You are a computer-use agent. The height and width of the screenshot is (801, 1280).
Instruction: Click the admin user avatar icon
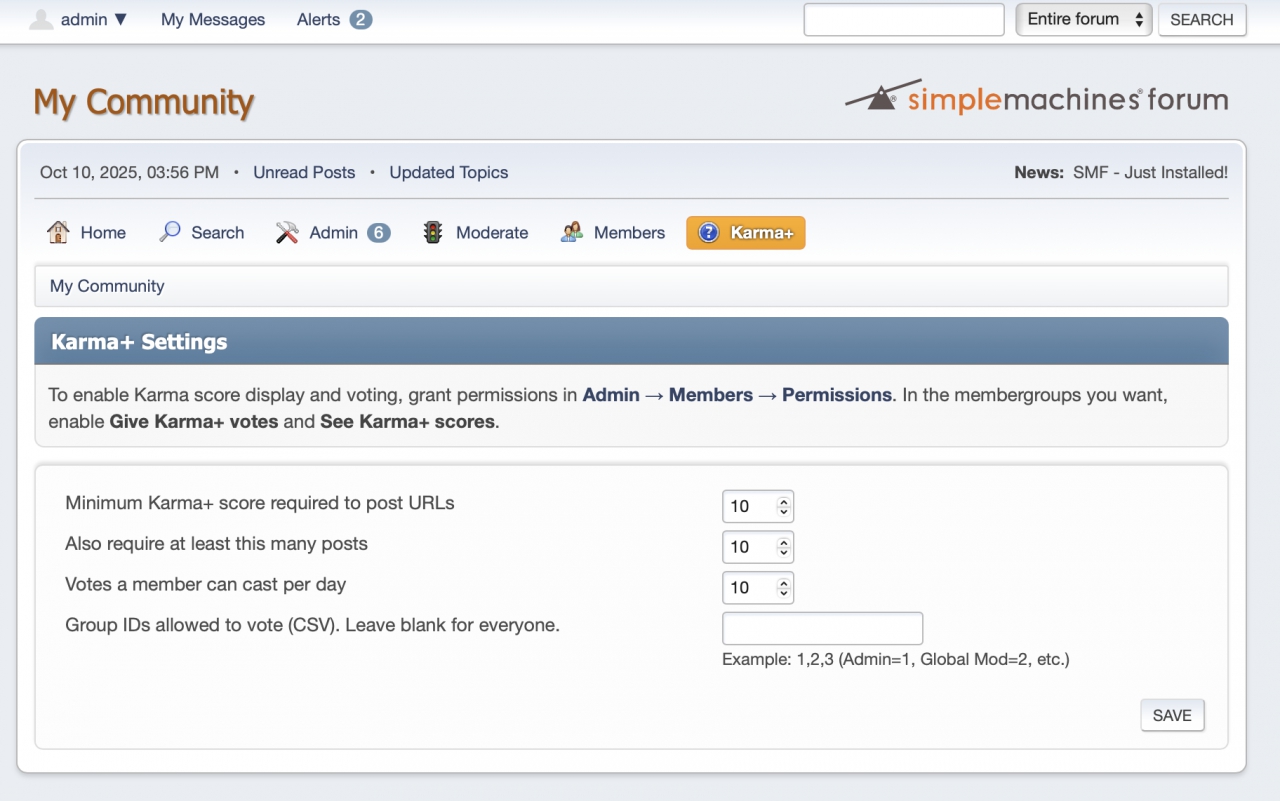(41, 19)
